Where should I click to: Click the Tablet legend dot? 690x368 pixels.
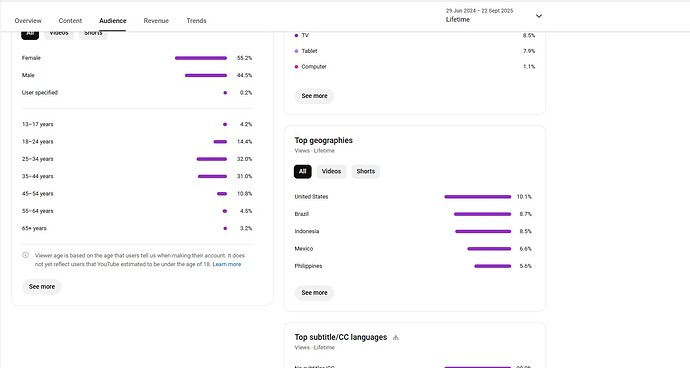(296, 51)
